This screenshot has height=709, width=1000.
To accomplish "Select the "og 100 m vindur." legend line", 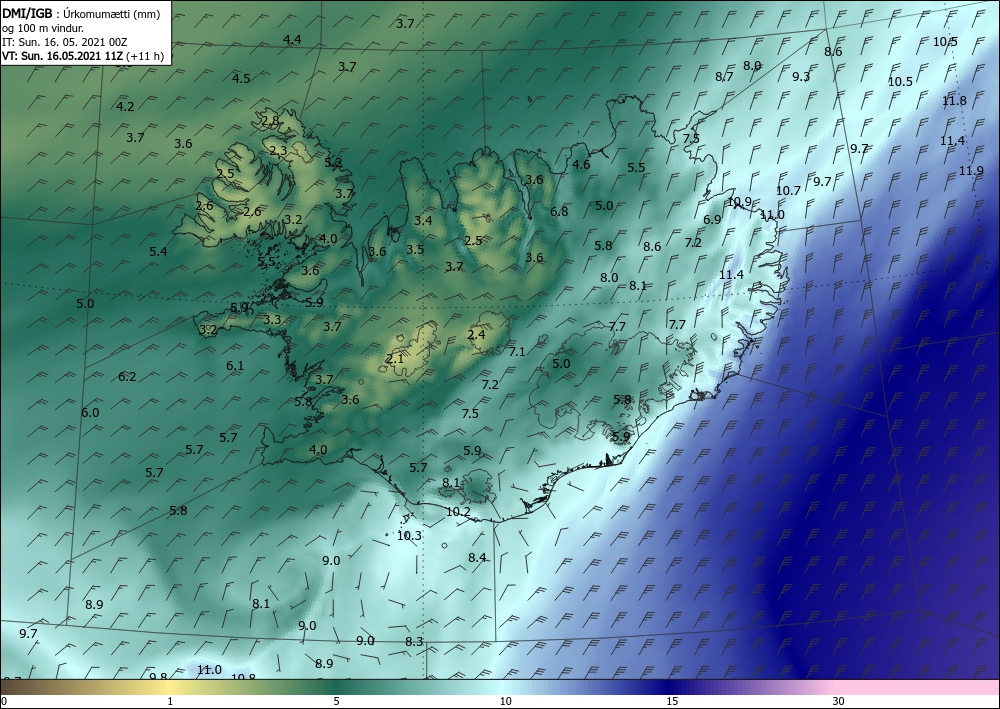I will pos(43,27).
